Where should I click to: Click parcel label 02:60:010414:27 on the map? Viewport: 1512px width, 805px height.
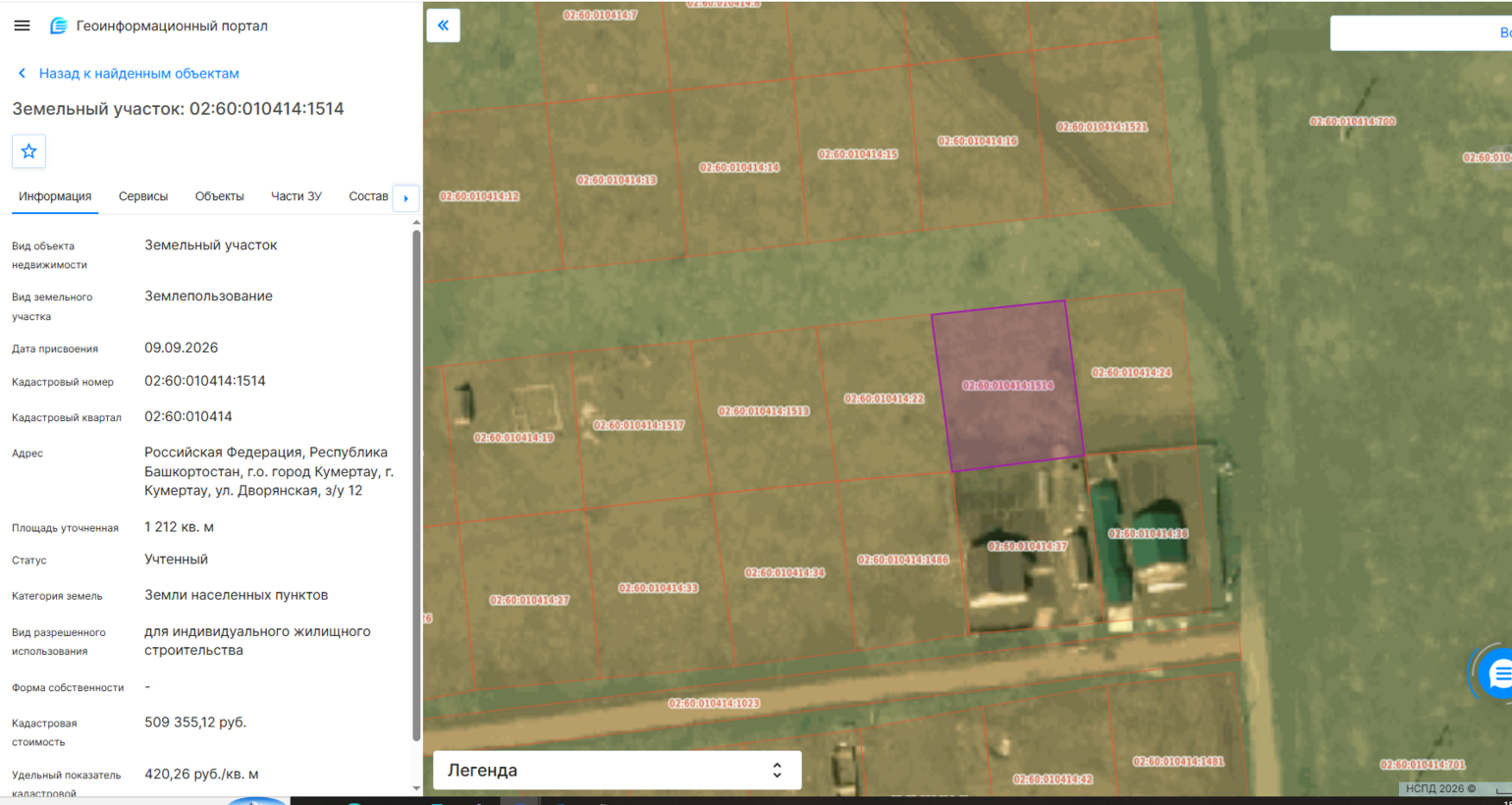coord(529,600)
